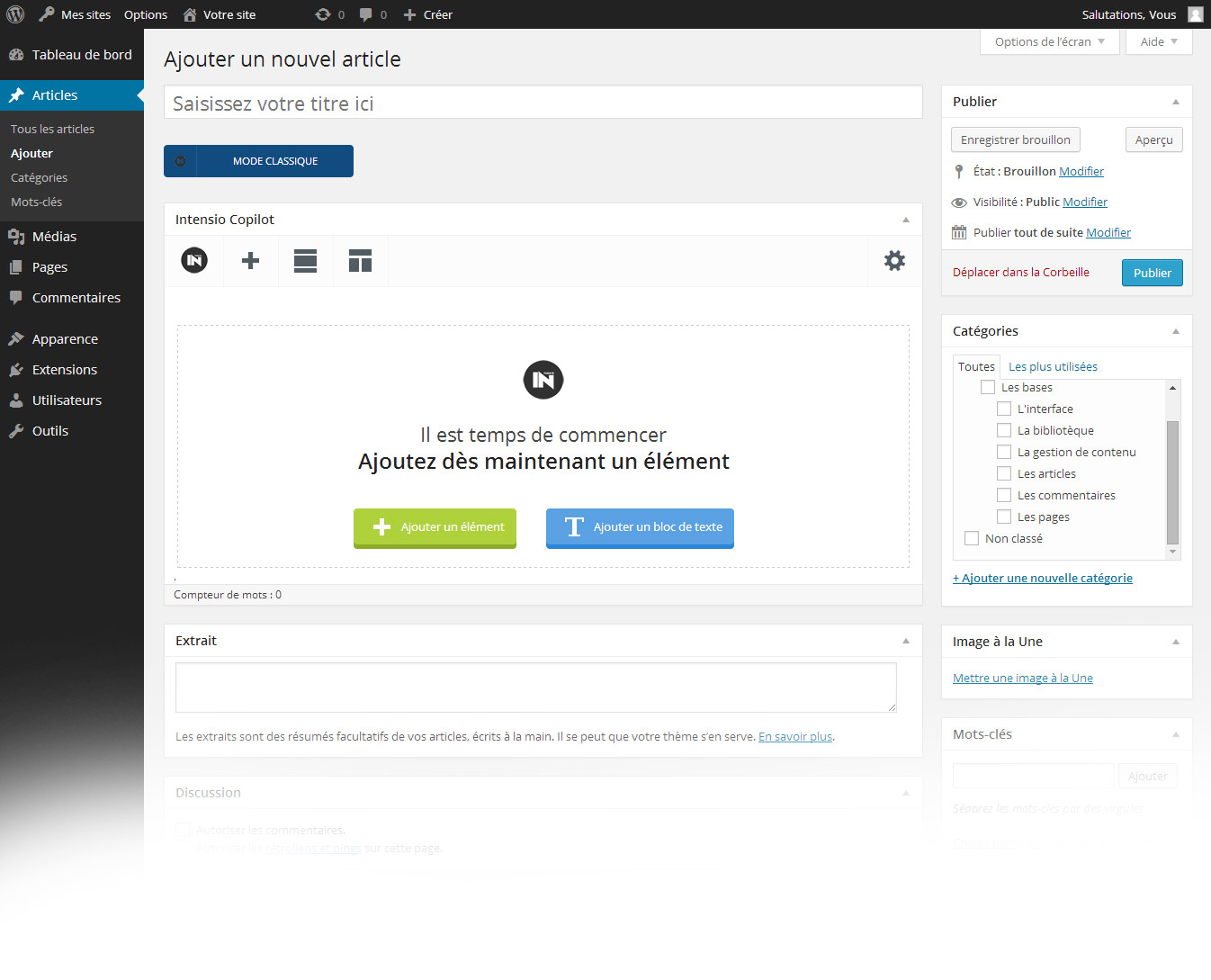Image resolution: width=1211 pixels, height=980 pixels.
Task: Collapse the Extrait panel
Action: click(x=906, y=641)
